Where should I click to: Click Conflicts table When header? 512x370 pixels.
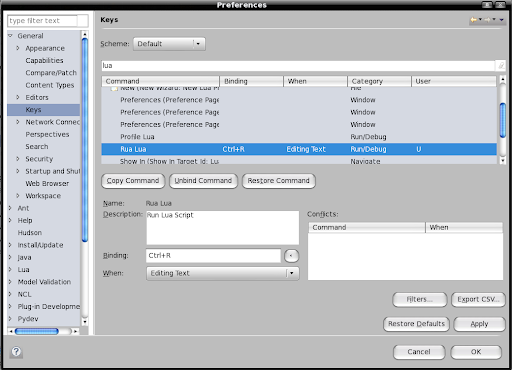pos(464,227)
